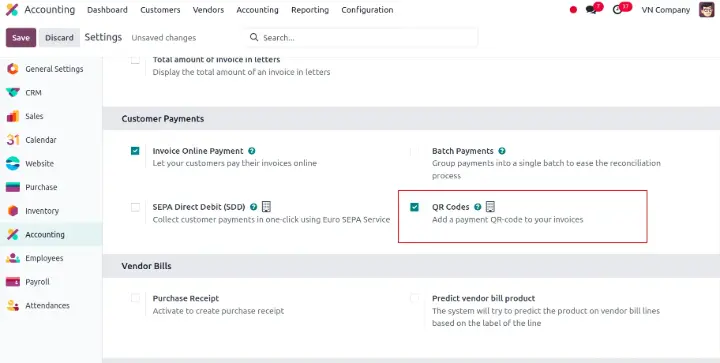Click the Accounting app logo top left

pyautogui.click(x=12, y=10)
